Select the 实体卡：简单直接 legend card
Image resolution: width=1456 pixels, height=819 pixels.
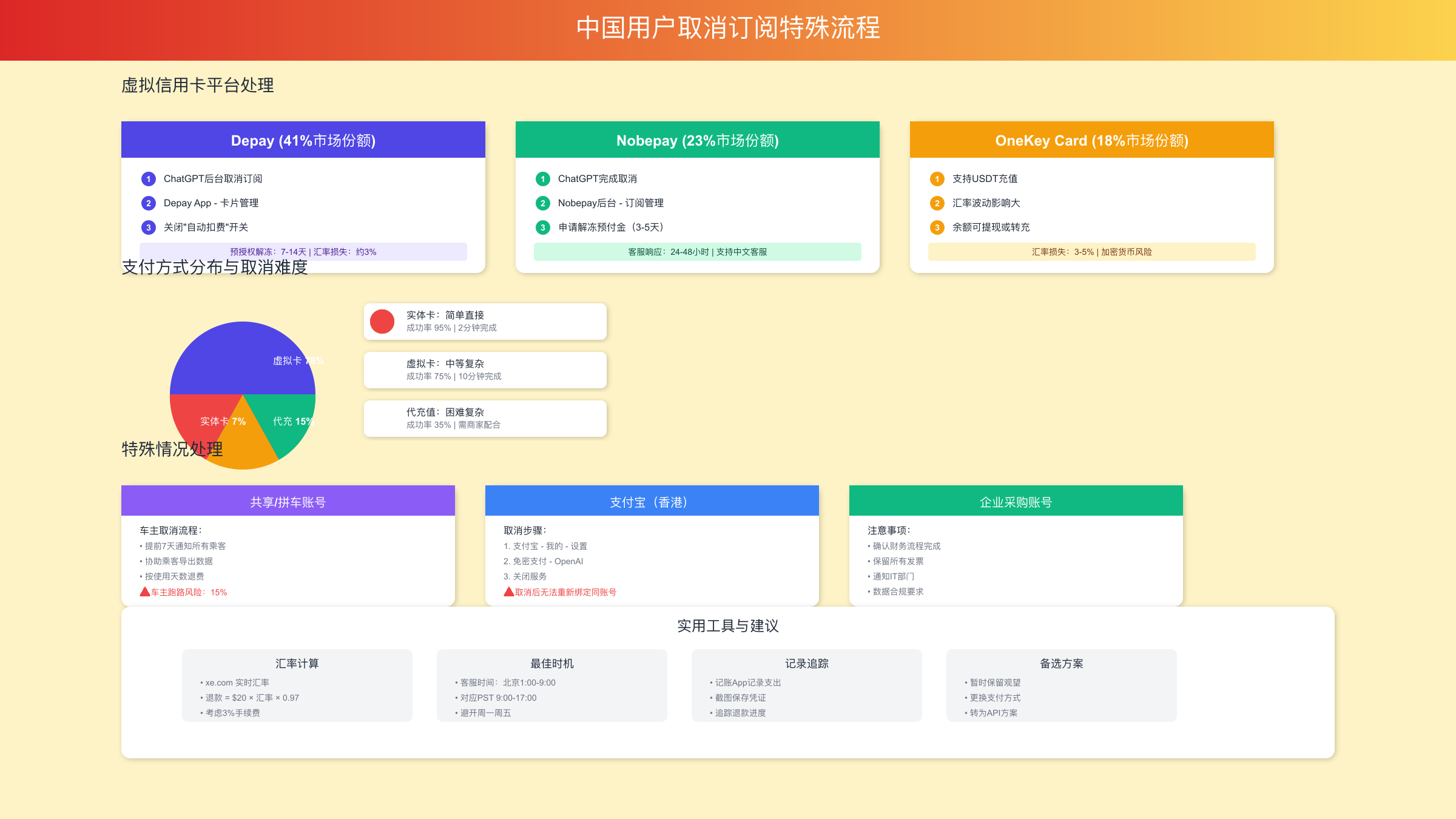(x=485, y=322)
